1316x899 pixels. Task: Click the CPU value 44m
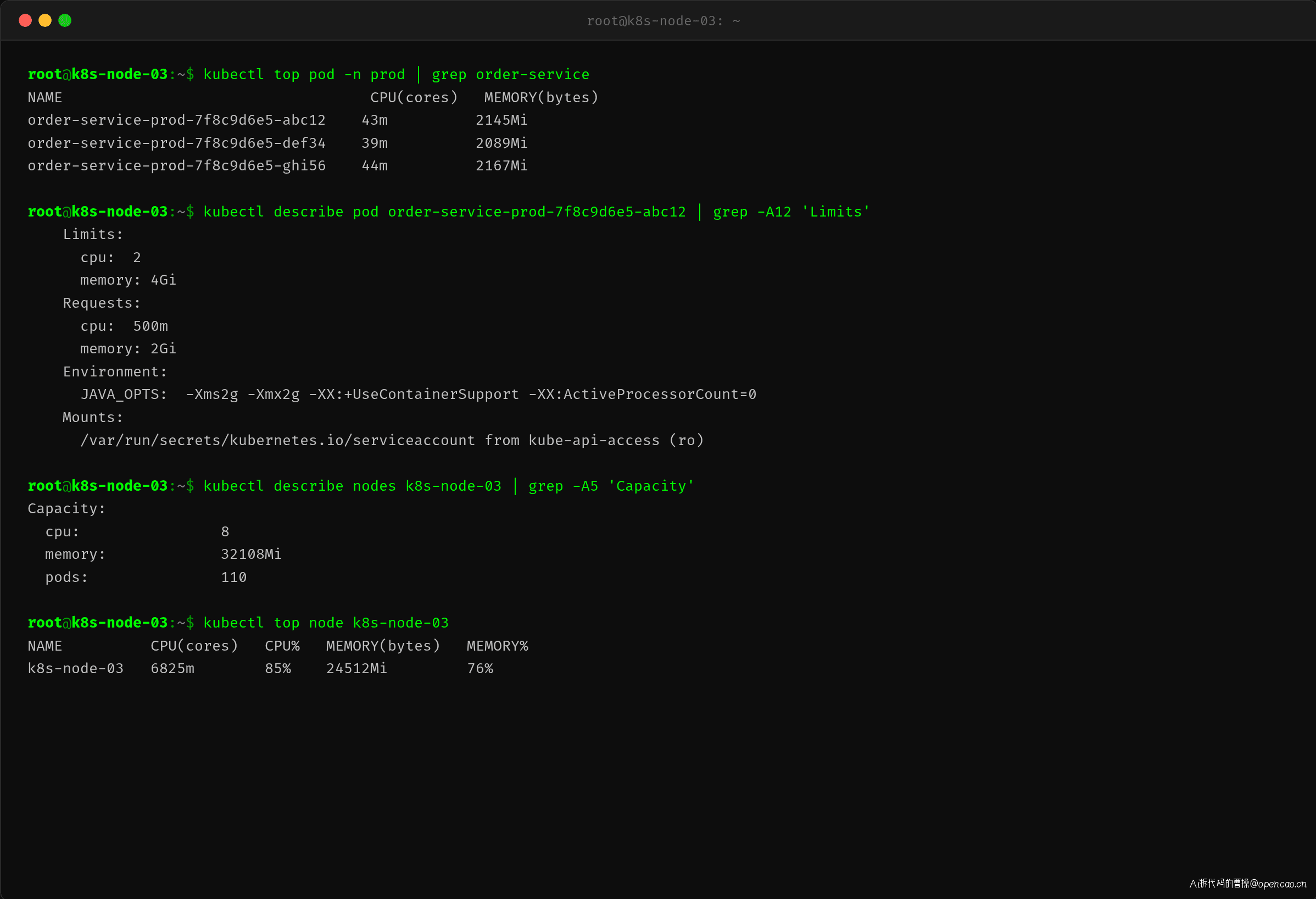(x=375, y=166)
